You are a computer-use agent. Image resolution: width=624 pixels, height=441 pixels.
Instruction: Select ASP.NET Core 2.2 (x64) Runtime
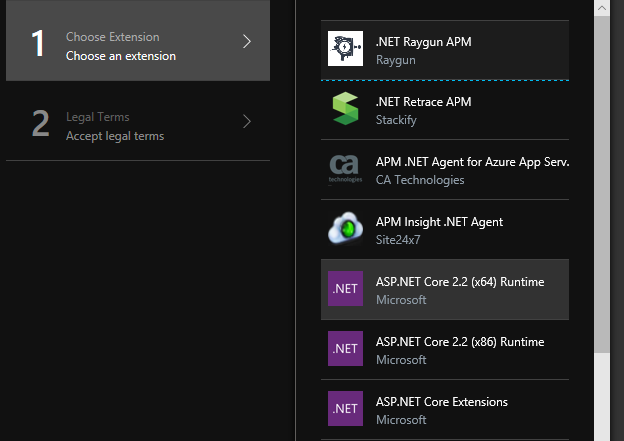point(445,290)
